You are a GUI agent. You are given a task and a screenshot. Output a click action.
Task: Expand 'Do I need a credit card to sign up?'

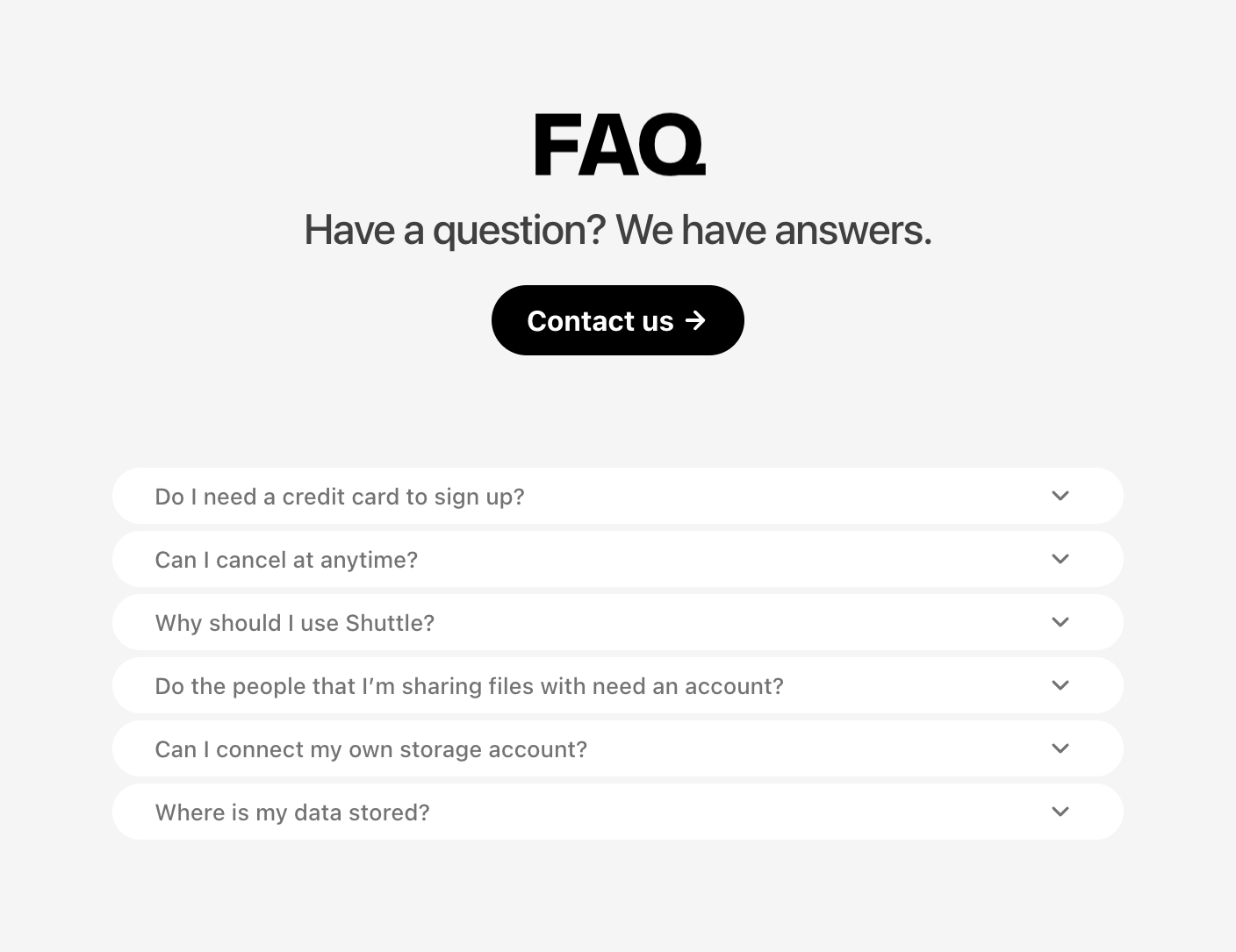point(339,497)
